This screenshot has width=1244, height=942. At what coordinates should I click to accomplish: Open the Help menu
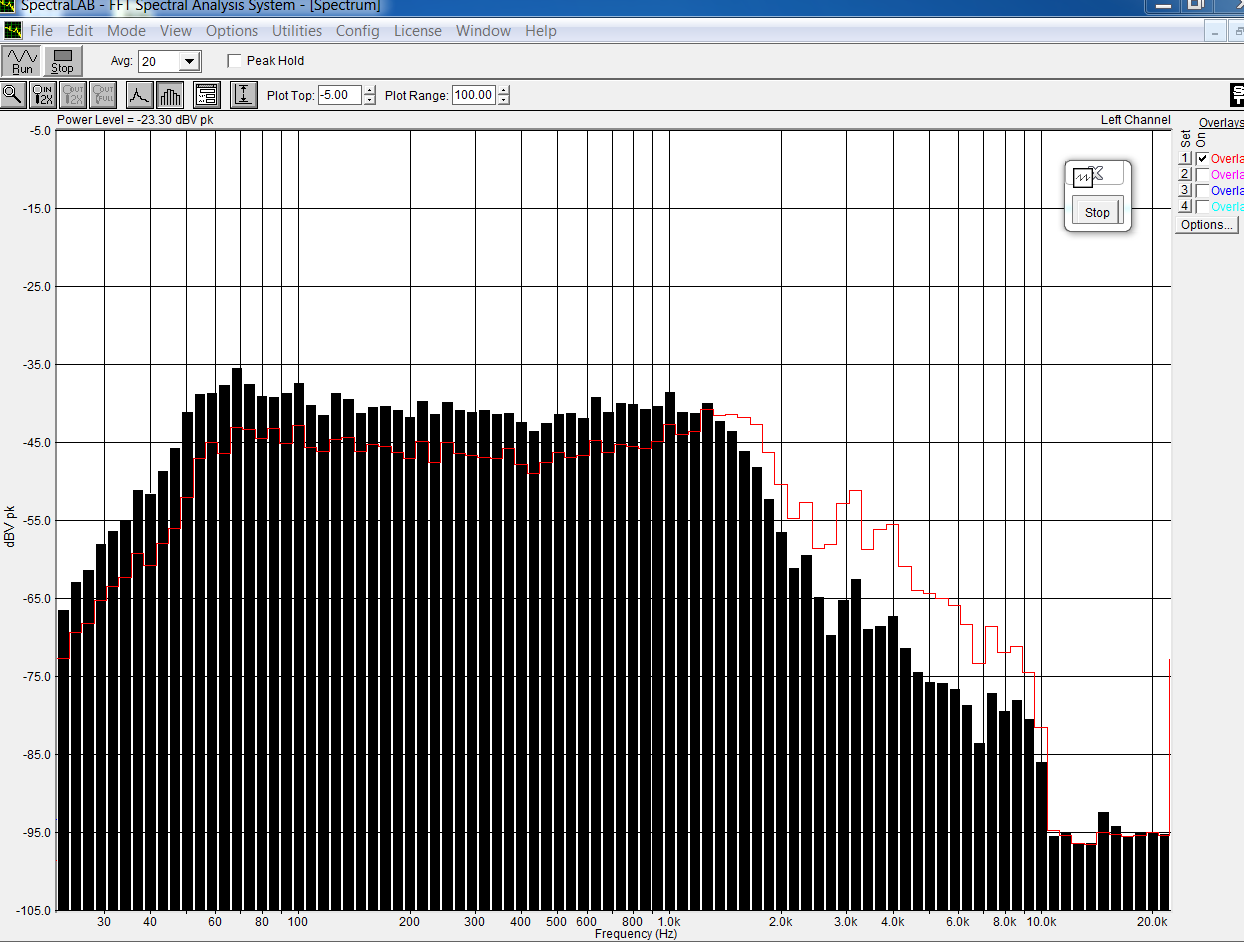coord(541,31)
